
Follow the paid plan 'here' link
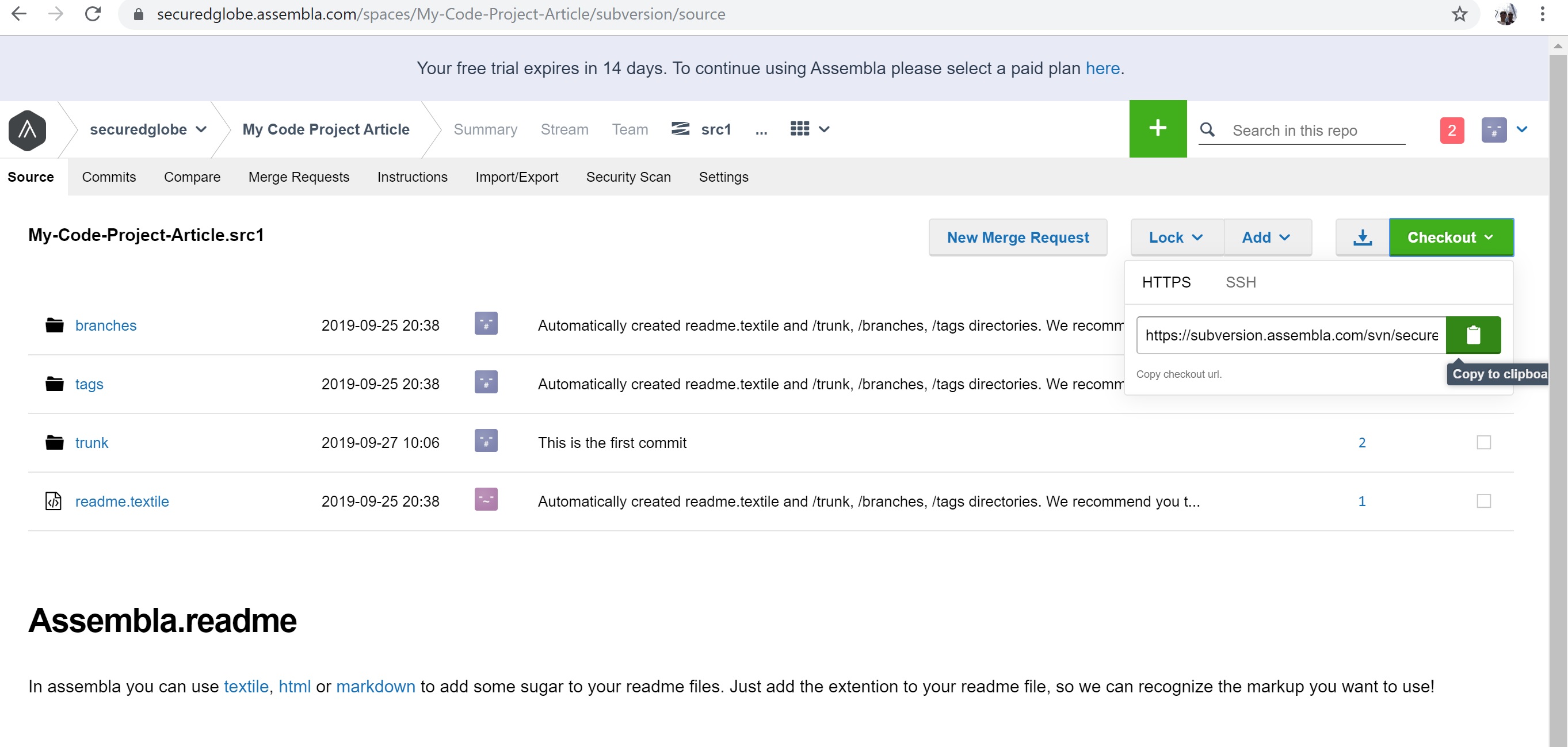pyautogui.click(x=1102, y=68)
